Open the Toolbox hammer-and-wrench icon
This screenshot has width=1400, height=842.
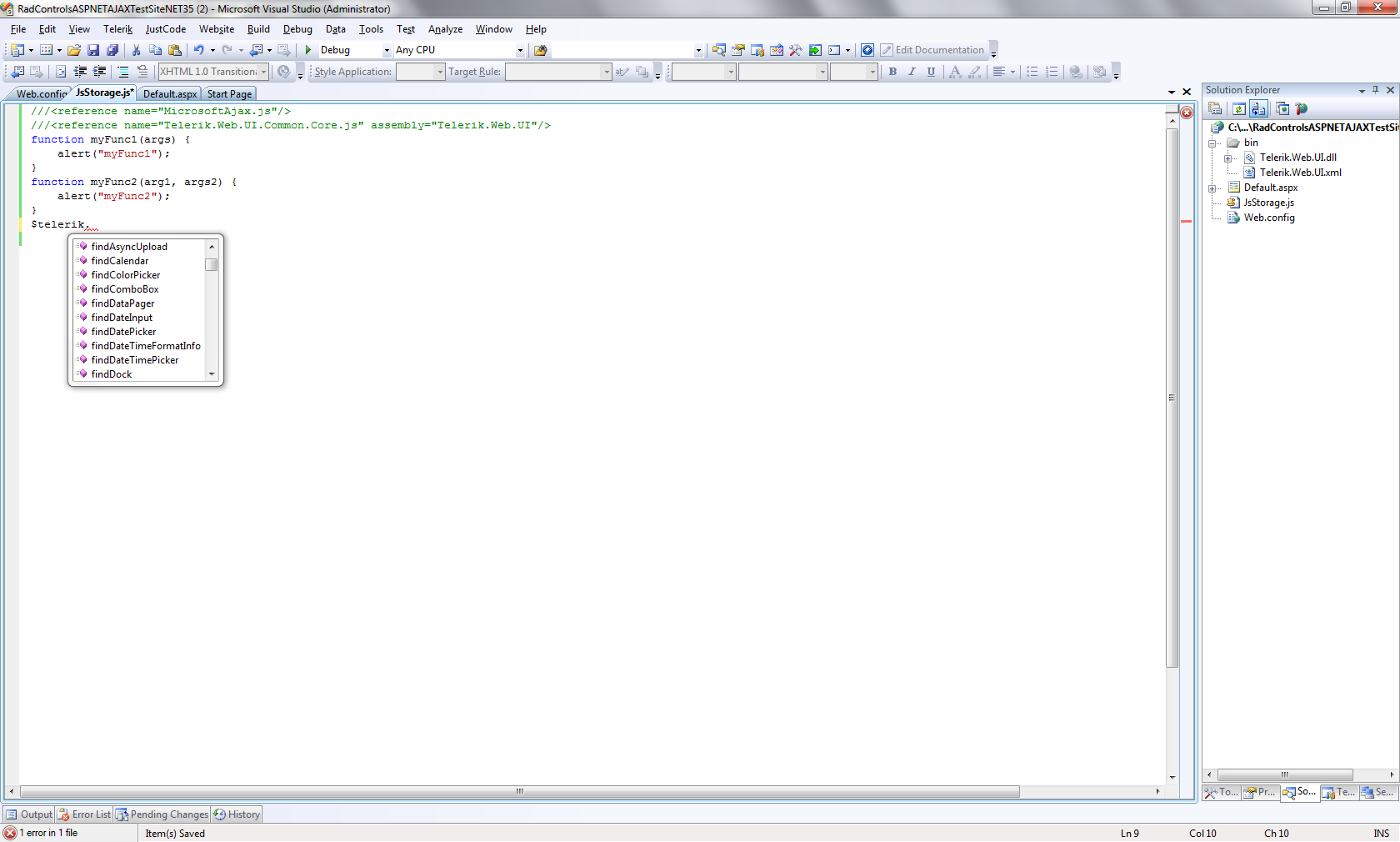click(x=796, y=50)
